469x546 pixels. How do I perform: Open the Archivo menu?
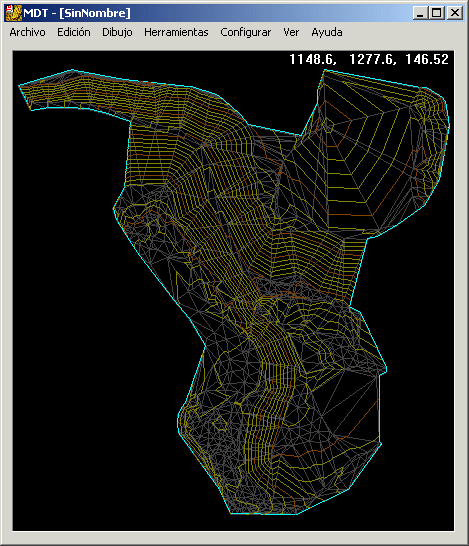[28, 32]
